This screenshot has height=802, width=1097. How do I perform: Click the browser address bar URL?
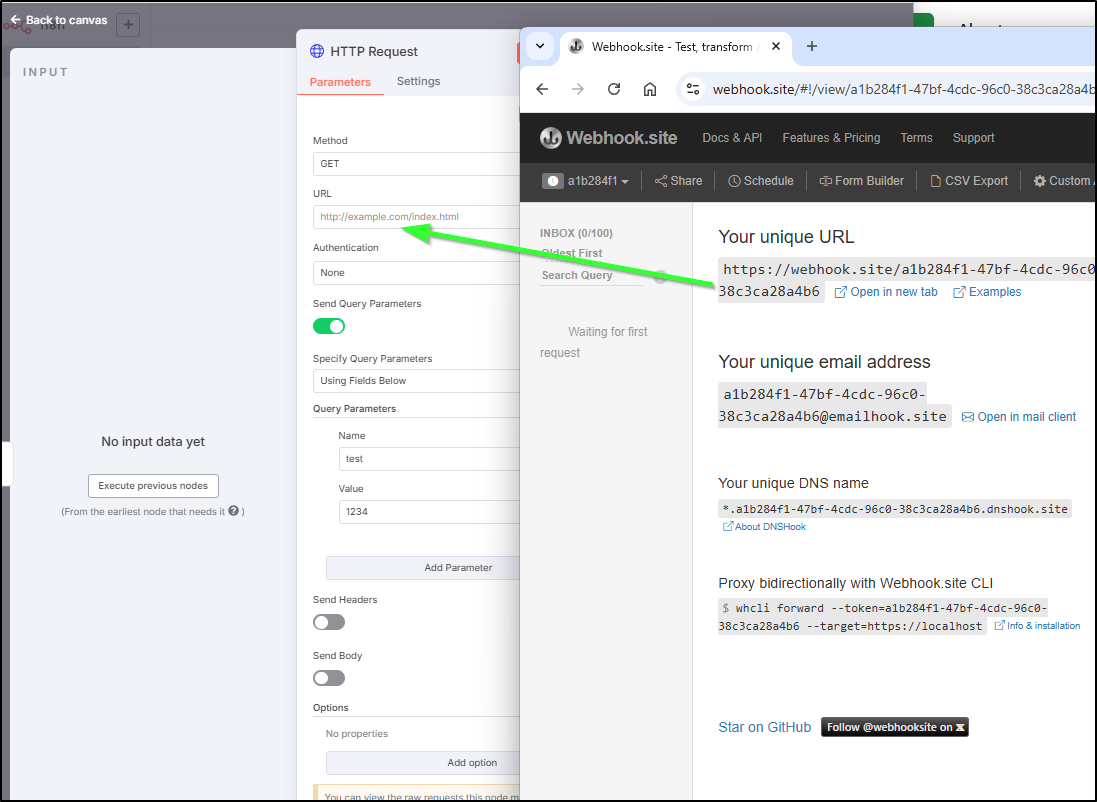coord(903,89)
